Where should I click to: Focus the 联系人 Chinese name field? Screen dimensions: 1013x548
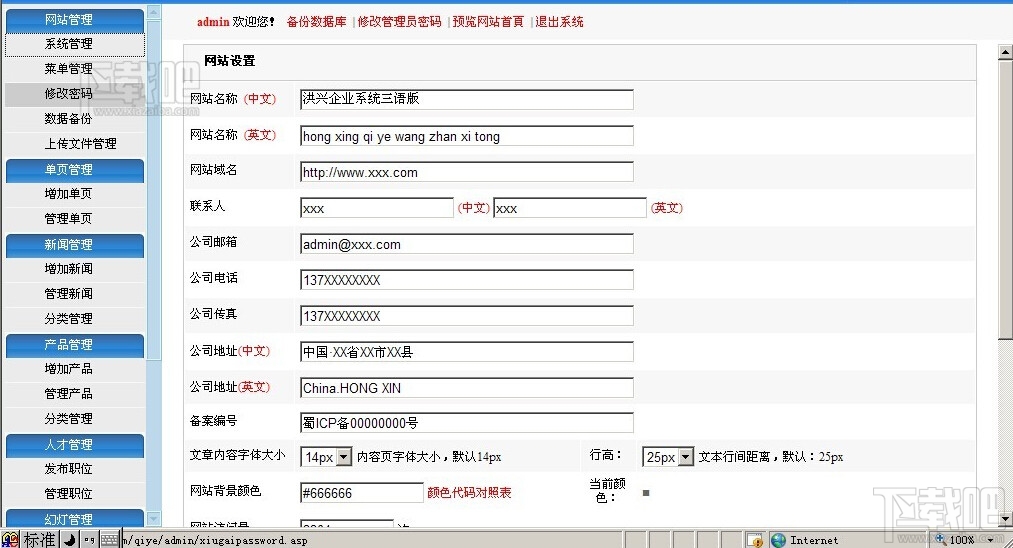click(x=377, y=208)
